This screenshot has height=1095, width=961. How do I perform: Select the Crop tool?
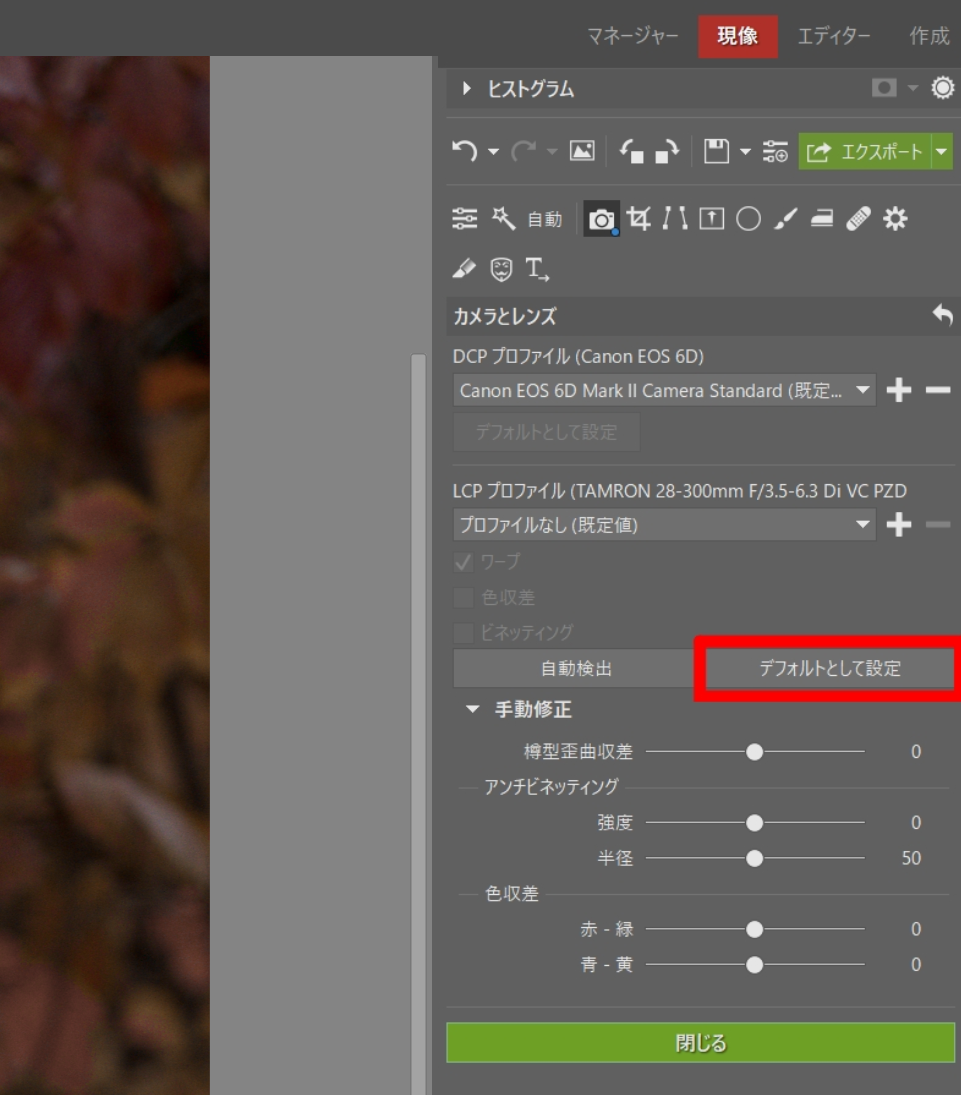pyautogui.click(x=638, y=219)
